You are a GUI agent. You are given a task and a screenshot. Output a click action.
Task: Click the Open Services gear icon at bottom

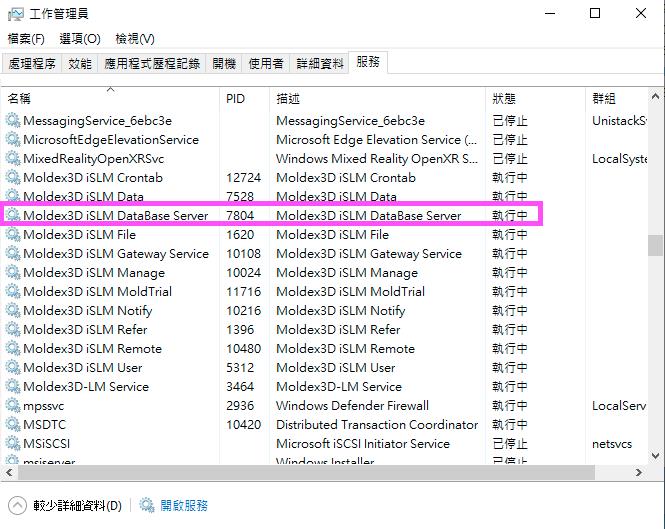tap(147, 506)
